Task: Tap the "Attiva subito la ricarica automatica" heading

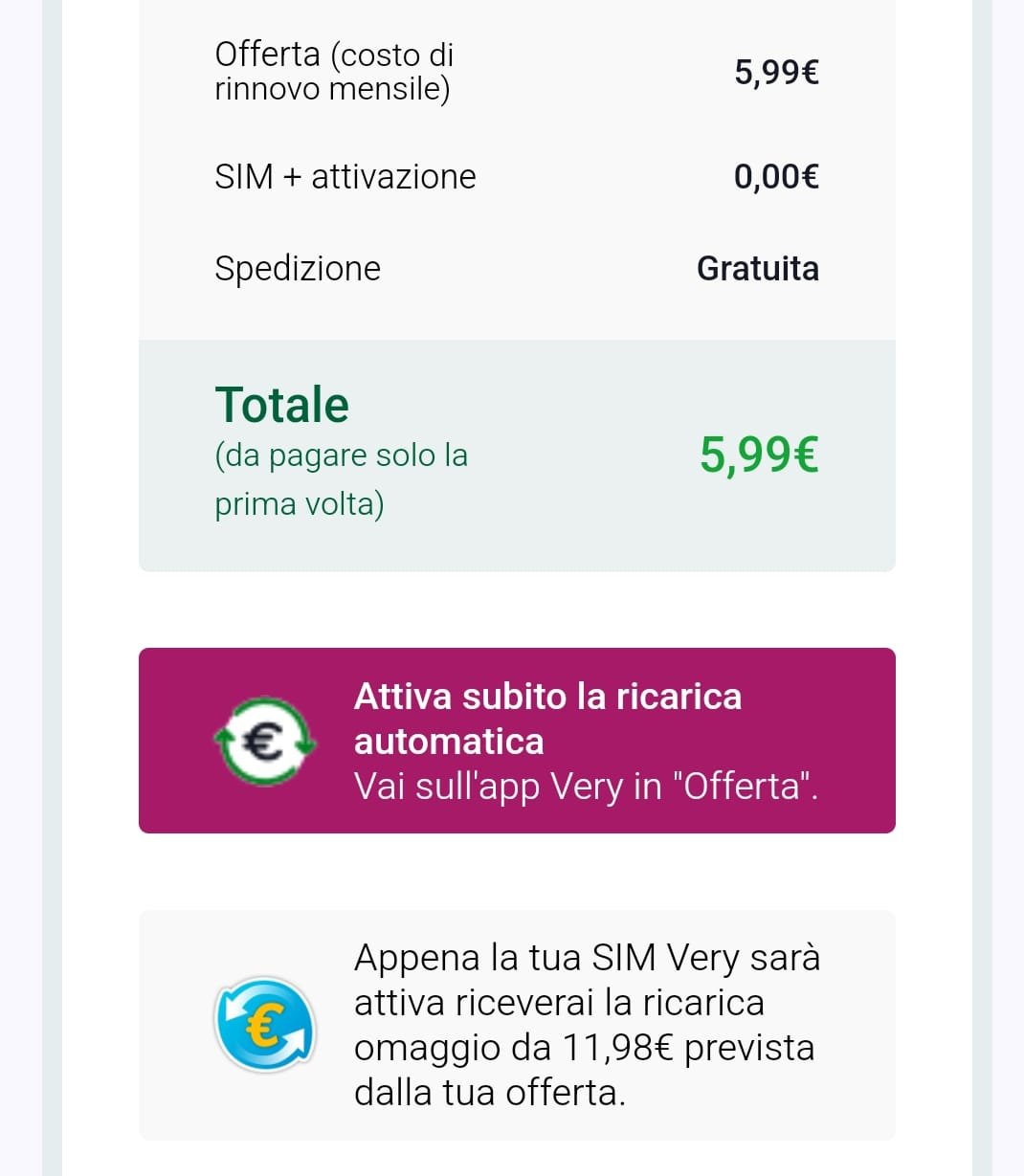Action: pos(547,697)
